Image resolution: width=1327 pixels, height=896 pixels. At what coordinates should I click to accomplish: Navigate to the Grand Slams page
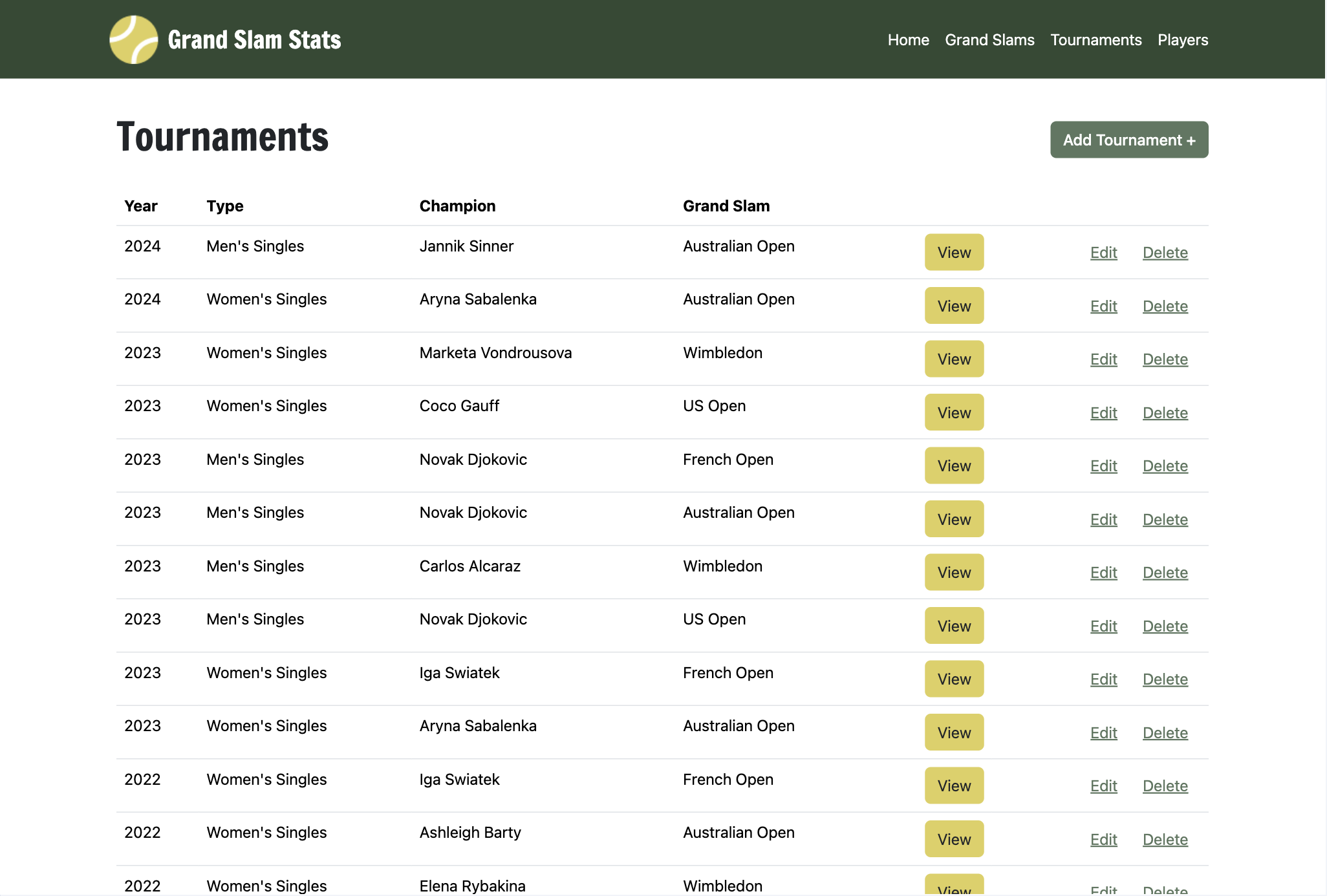(x=989, y=39)
